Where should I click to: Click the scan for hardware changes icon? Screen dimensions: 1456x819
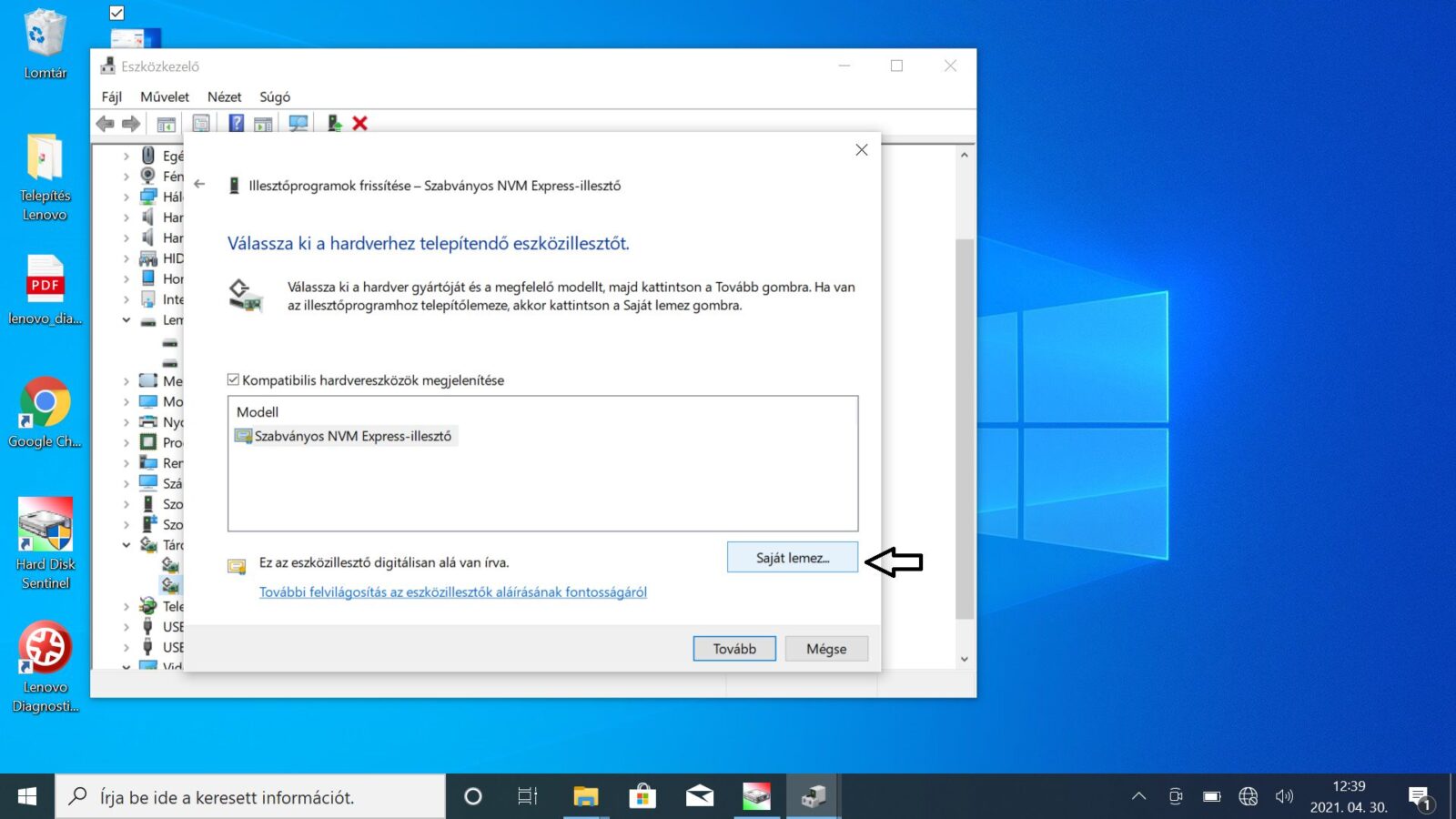pyautogui.click(x=298, y=124)
